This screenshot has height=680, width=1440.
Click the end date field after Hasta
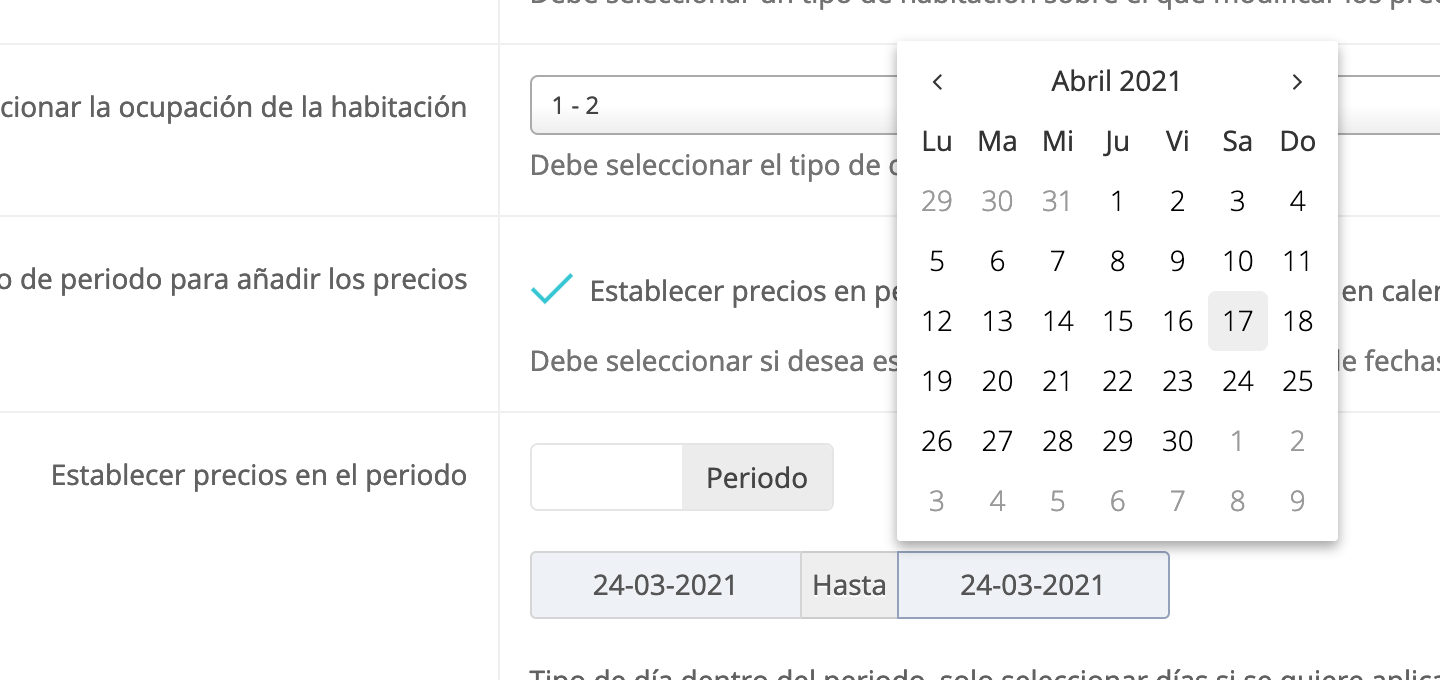(x=1033, y=585)
